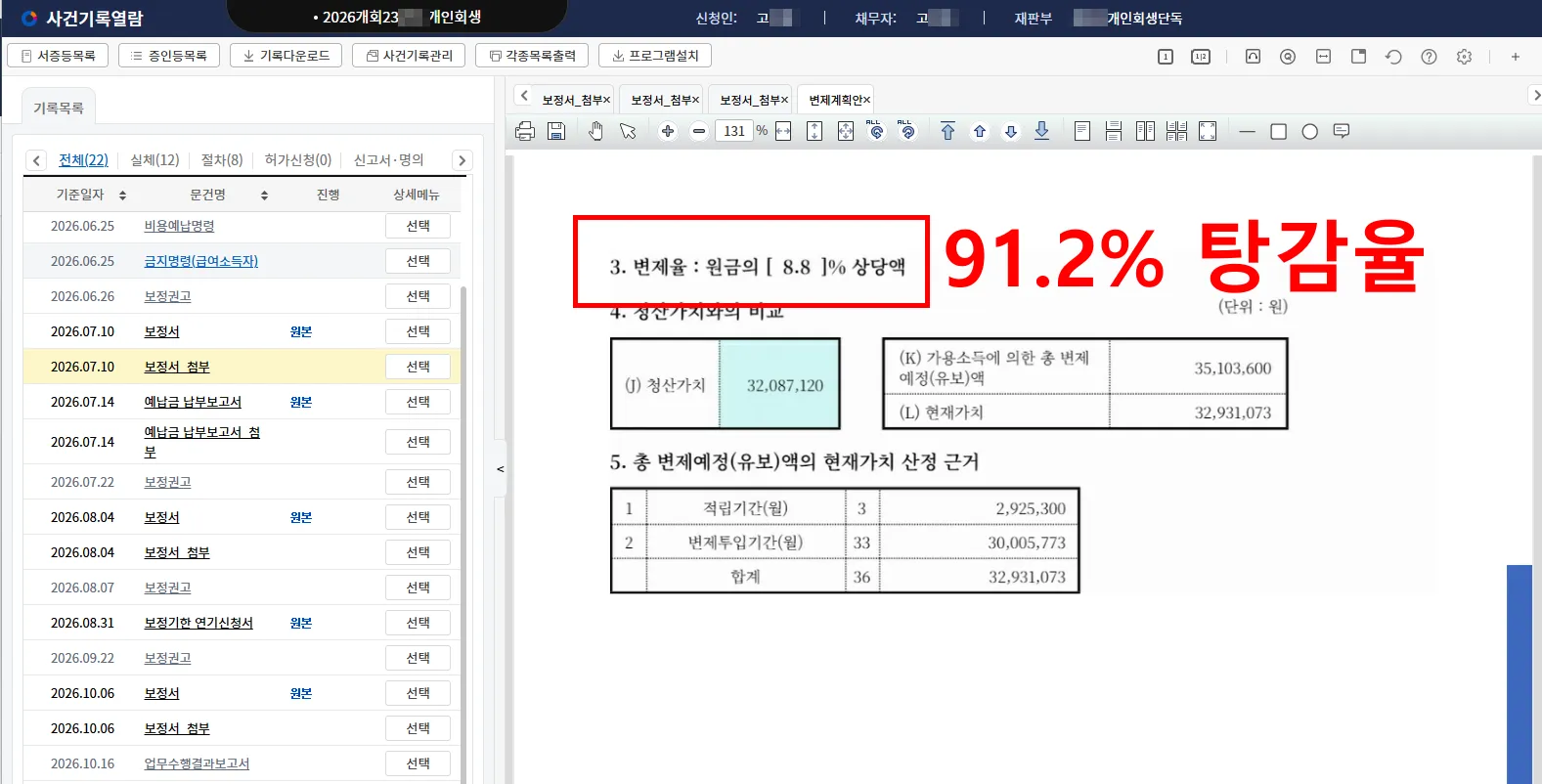Switch to the 변제계획안 document tab

834,100
